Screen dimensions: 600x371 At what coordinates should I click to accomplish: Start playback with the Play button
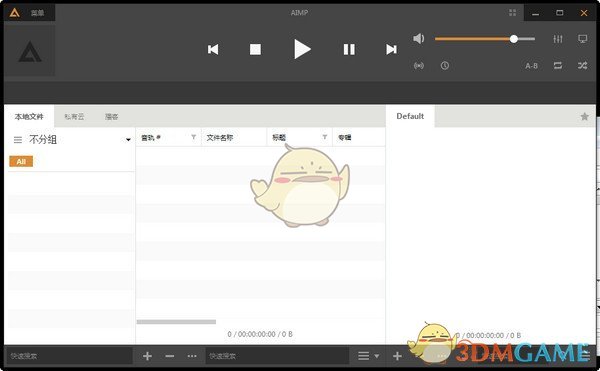pyautogui.click(x=302, y=49)
